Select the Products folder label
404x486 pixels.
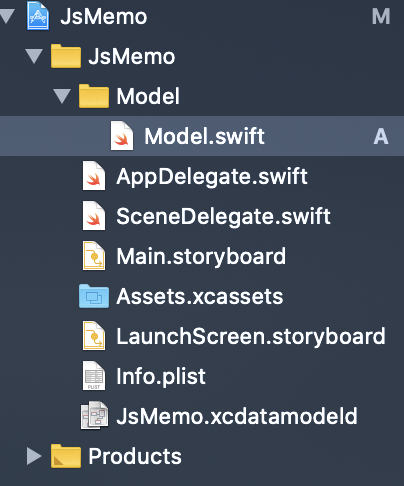click(135, 456)
